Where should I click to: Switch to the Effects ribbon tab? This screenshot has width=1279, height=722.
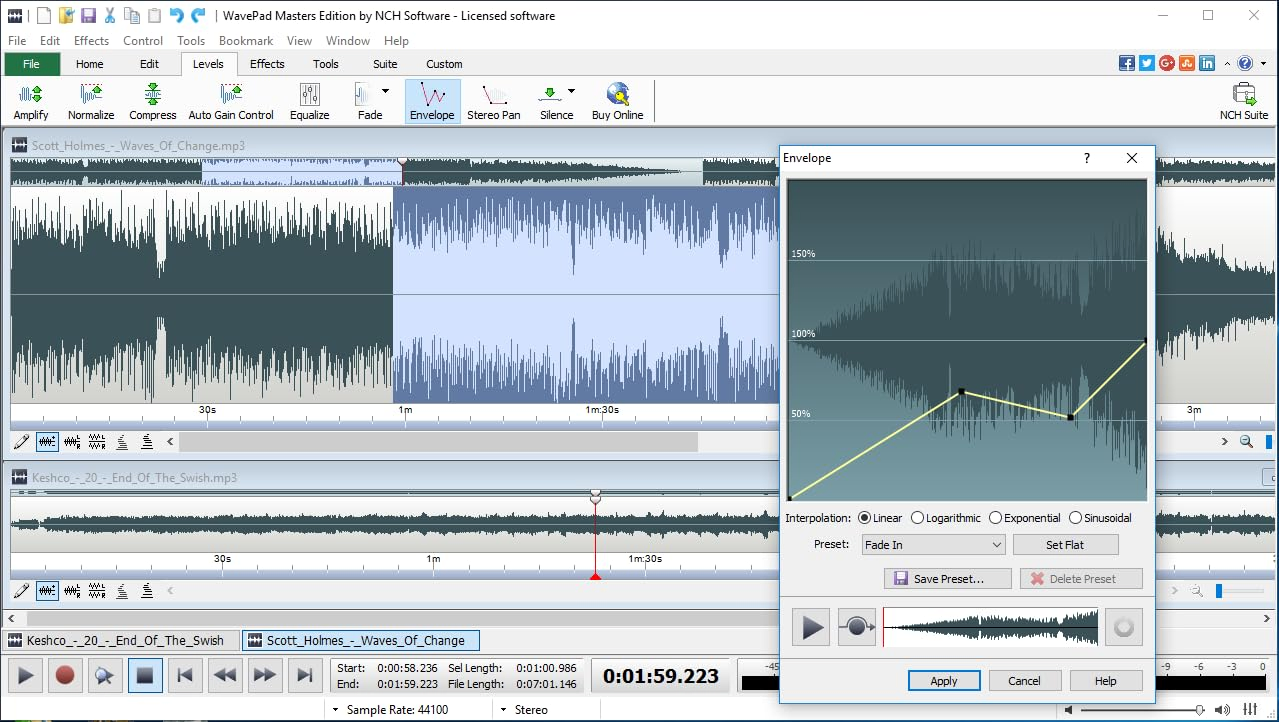(266, 63)
